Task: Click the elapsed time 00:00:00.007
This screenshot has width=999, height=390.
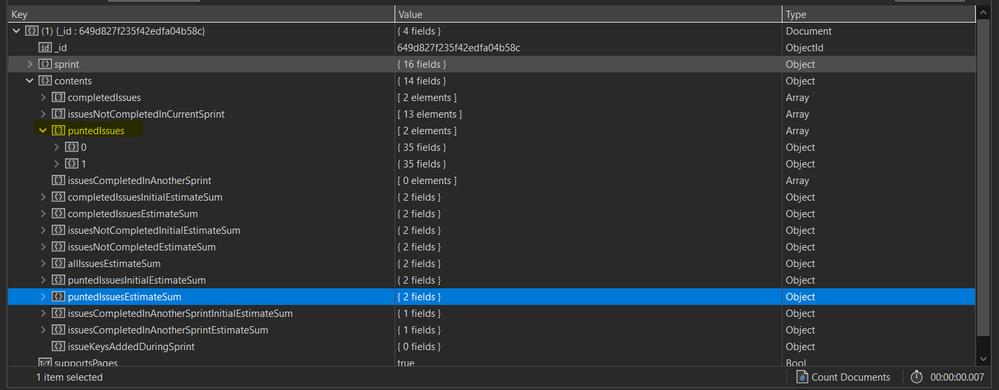Action: (957, 377)
